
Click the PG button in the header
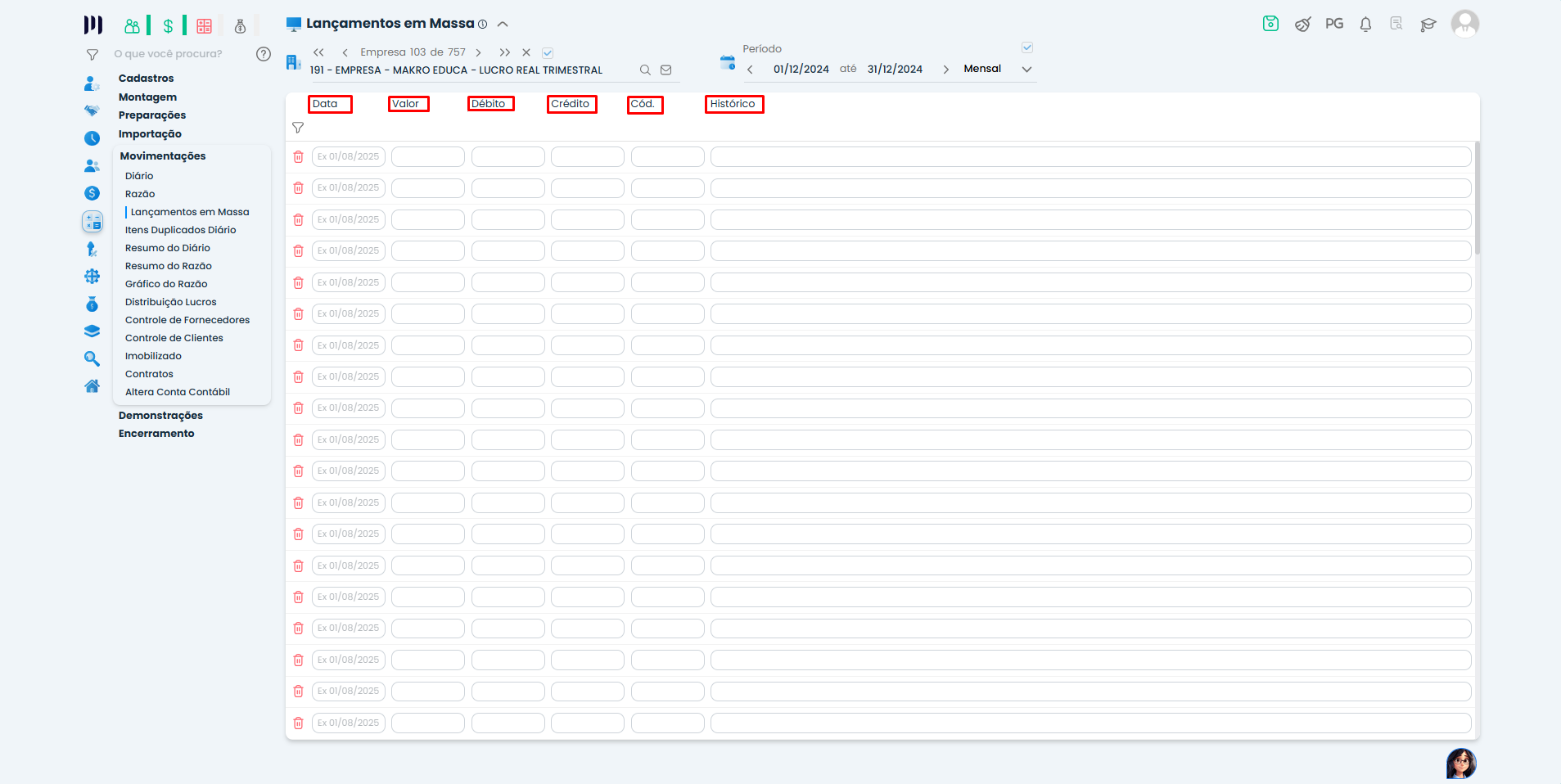coord(1334,24)
